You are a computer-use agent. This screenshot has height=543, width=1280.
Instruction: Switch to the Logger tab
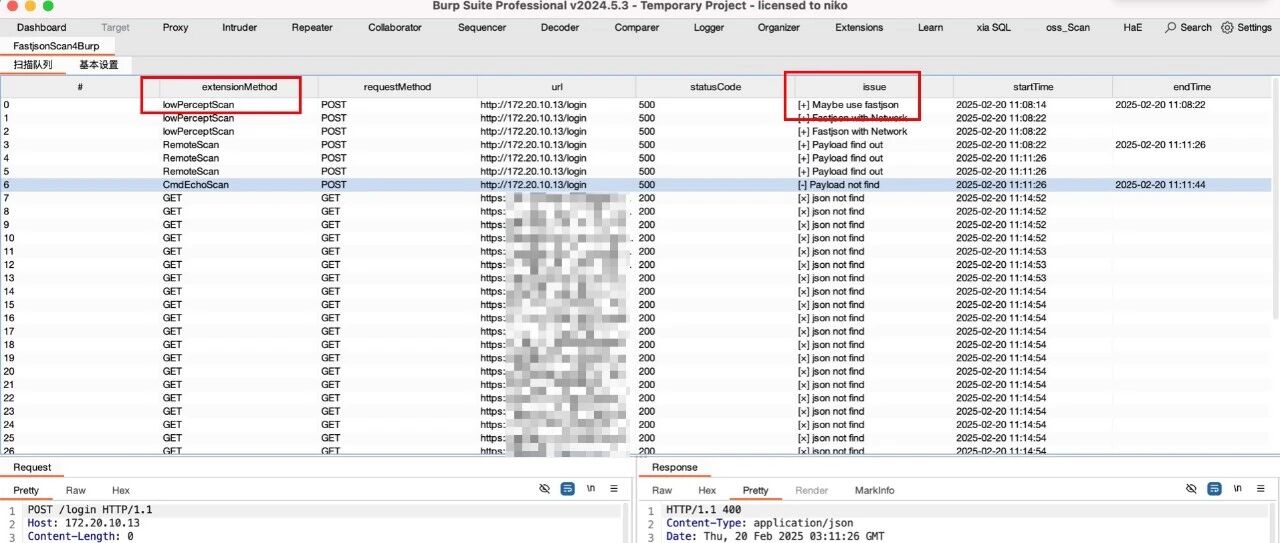coord(709,28)
